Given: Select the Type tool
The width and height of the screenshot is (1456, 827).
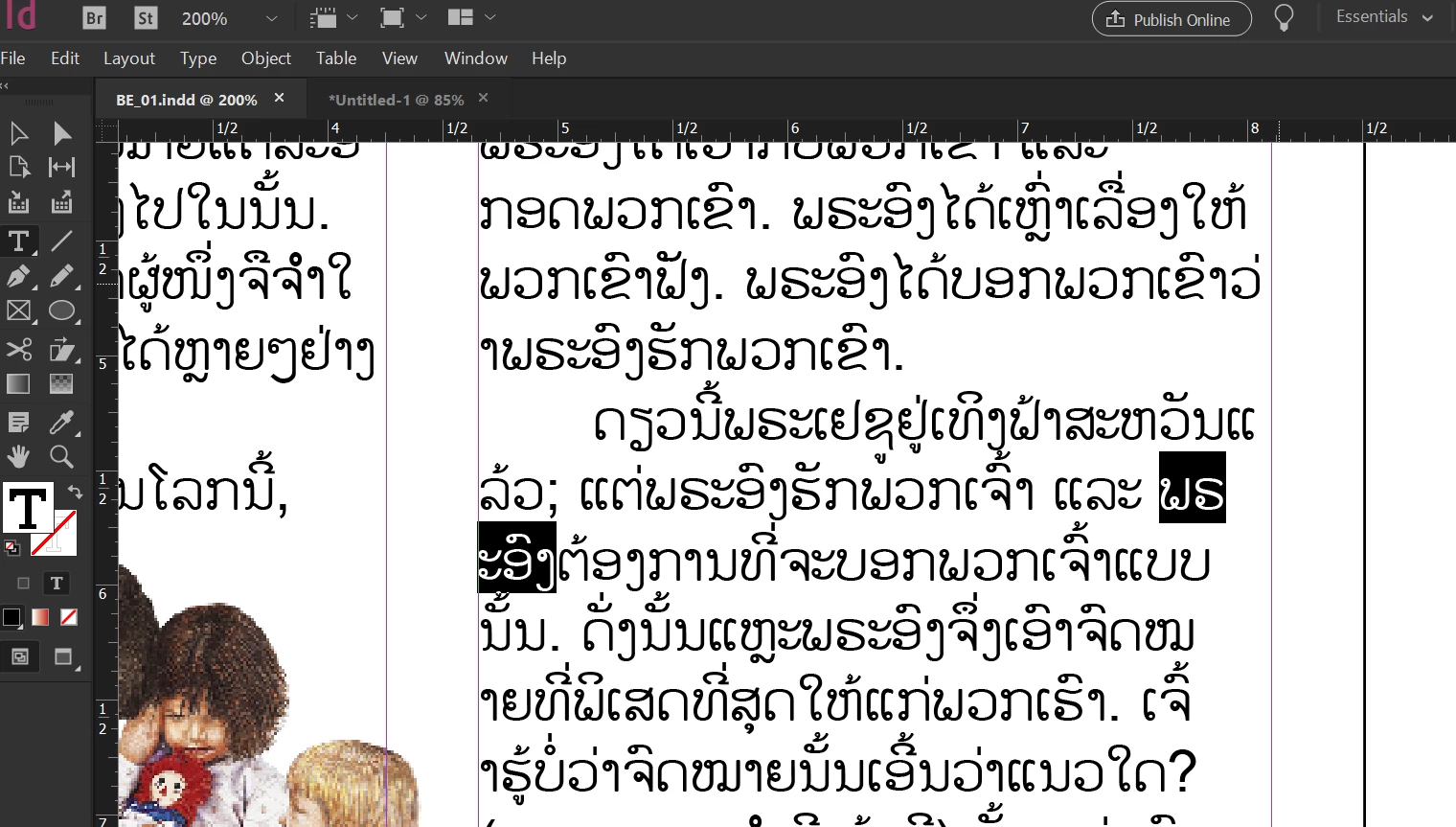Looking at the screenshot, I should tap(18, 241).
